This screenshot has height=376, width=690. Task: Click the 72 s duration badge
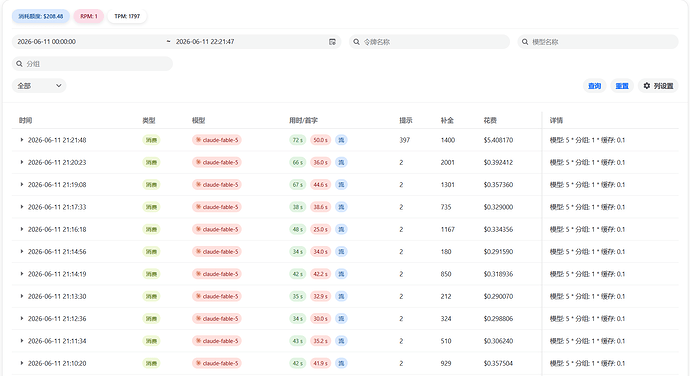coord(298,140)
